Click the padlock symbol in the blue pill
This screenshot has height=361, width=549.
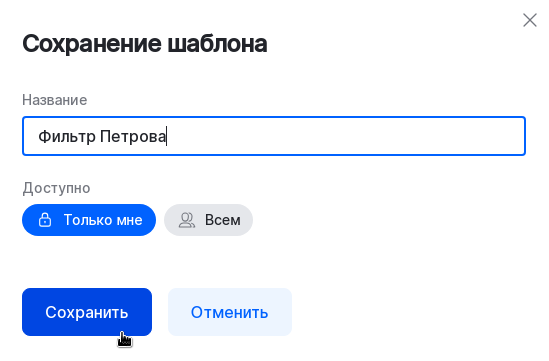point(45,220)
